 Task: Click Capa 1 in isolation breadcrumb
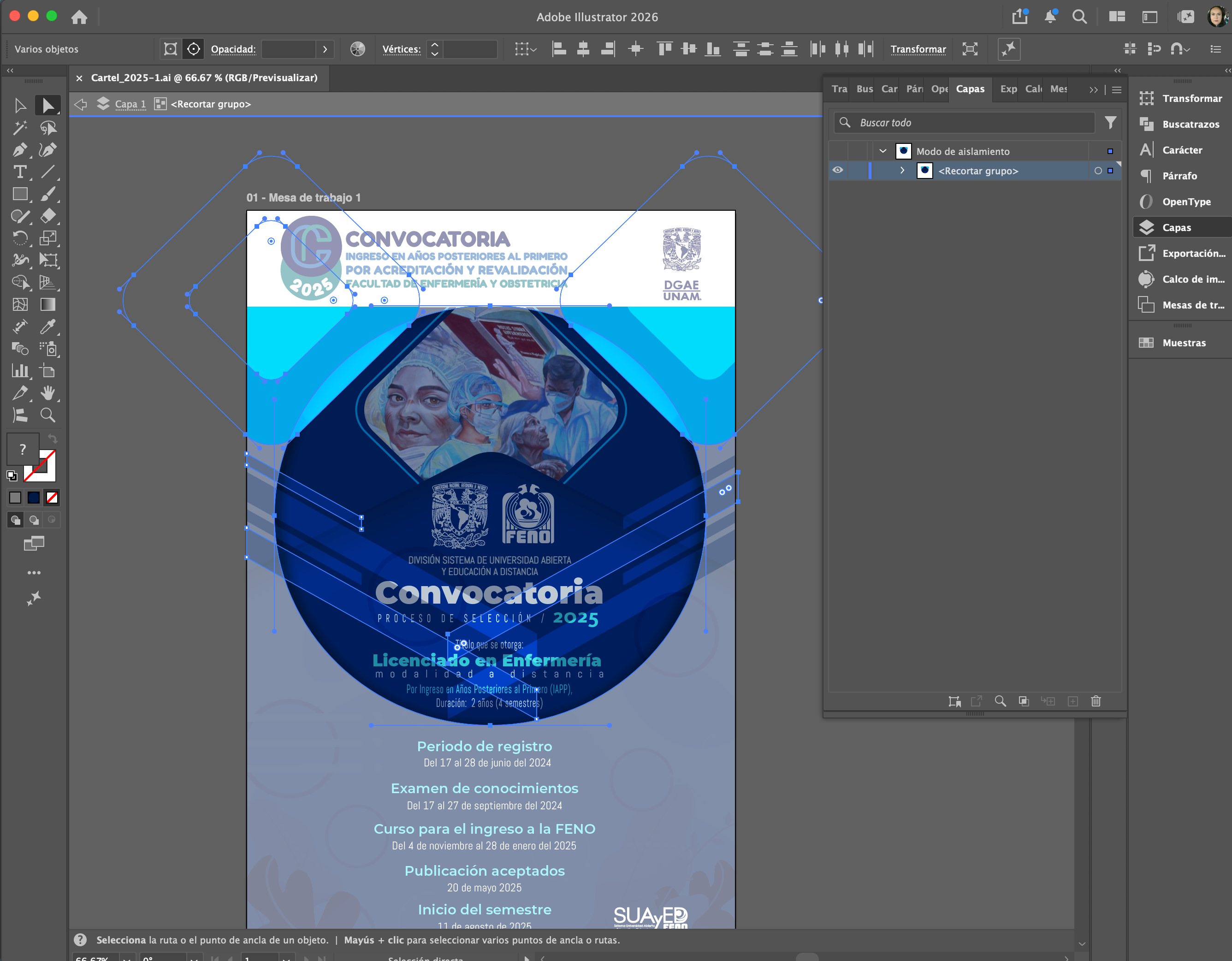(x=130, y=104)
